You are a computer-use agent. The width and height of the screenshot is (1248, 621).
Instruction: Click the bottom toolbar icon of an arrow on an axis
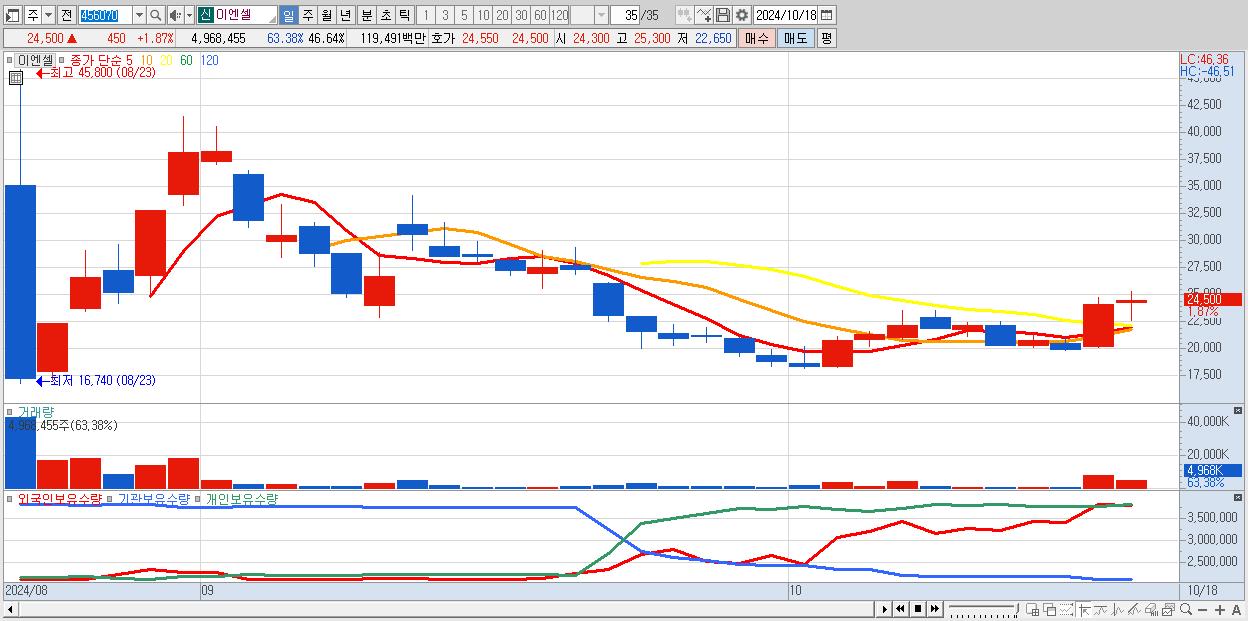pos(1084,609)
